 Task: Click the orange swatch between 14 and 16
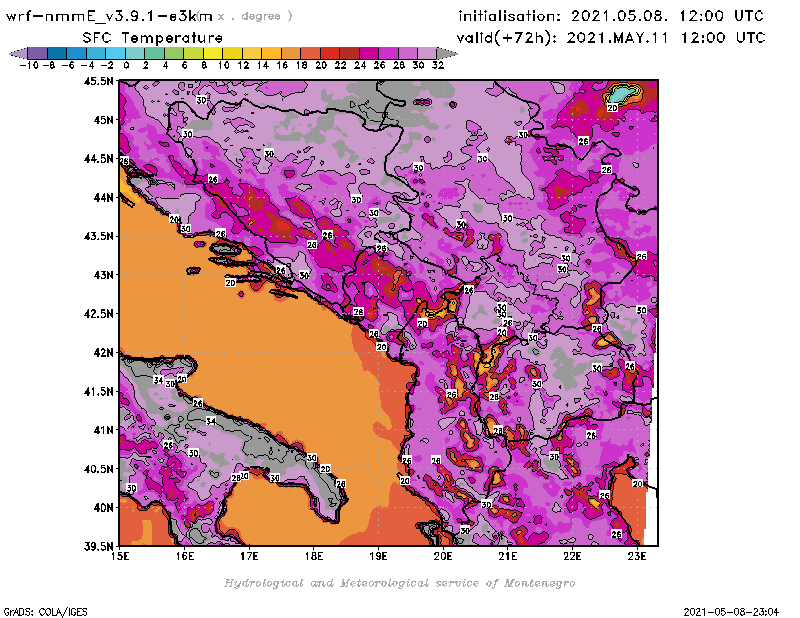click(x=271, y=52)
